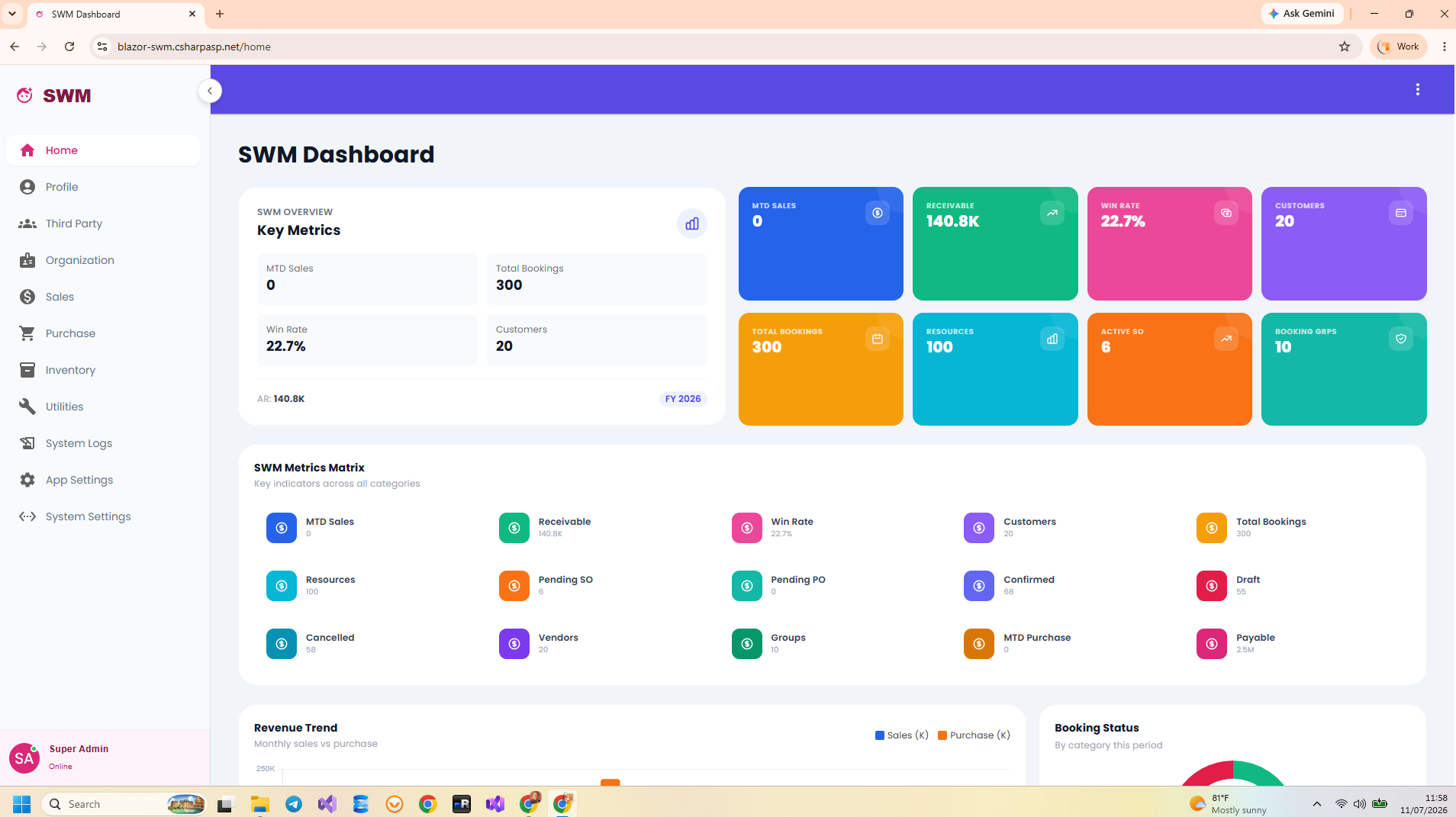1456x817 pixels.
Task: Click the Customers matrix icon
Action: tap(979, 528)
